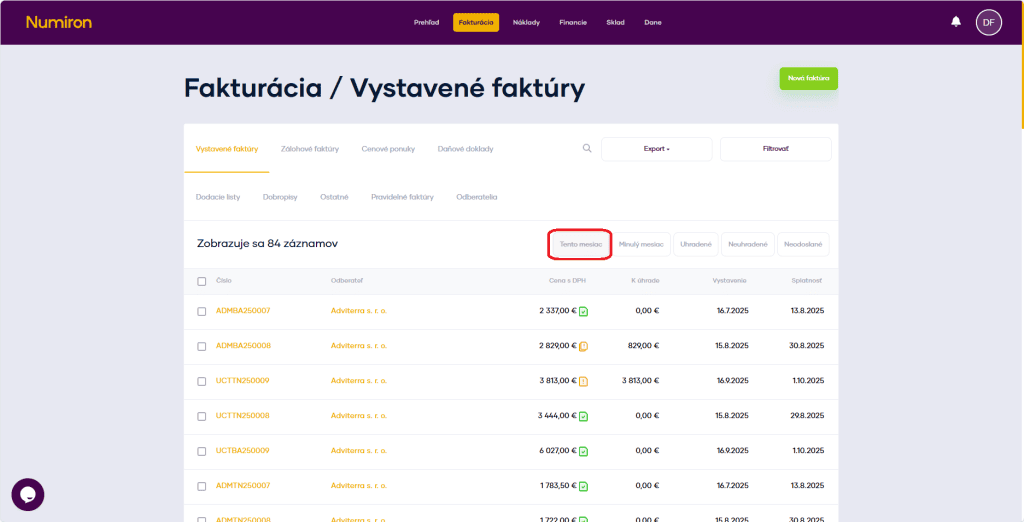Screen dimensions: 1024x522
Task: Open Adviterra s. r. o. in UCTBA250009 row
Action: pyautogui.click(x=359, y=451)
